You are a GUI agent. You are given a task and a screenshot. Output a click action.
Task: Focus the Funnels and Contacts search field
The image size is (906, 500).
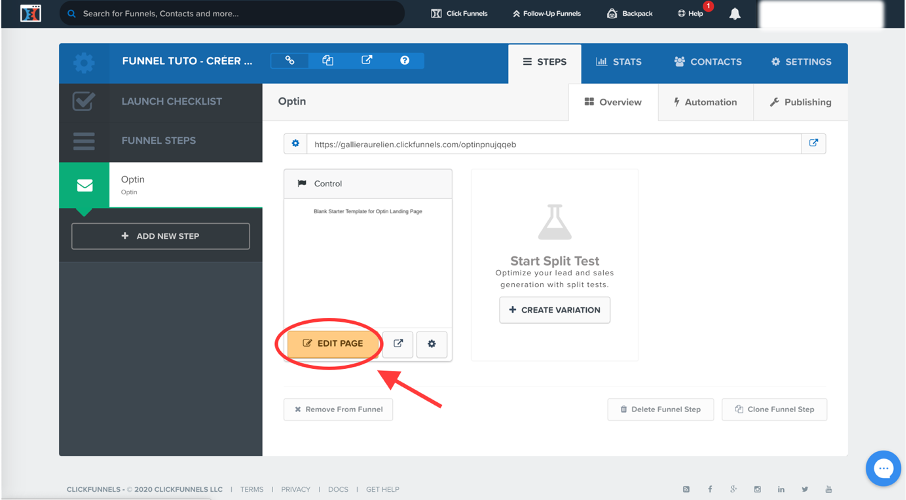232,13
